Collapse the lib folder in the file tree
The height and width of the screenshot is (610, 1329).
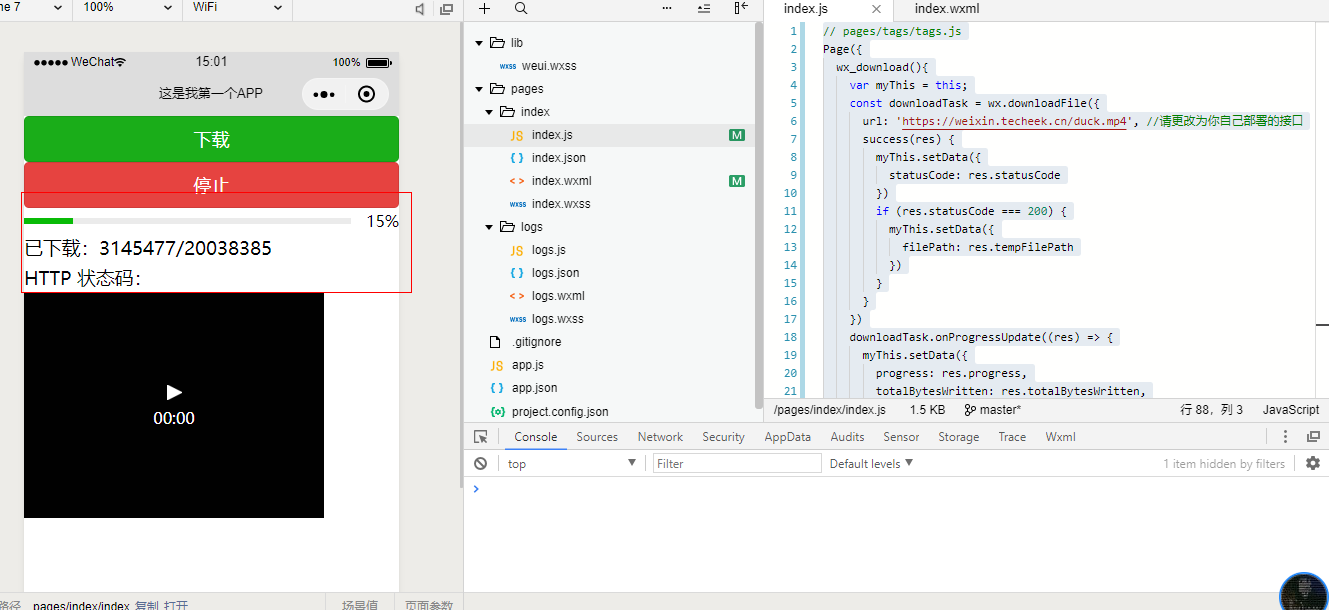(479, 43)
